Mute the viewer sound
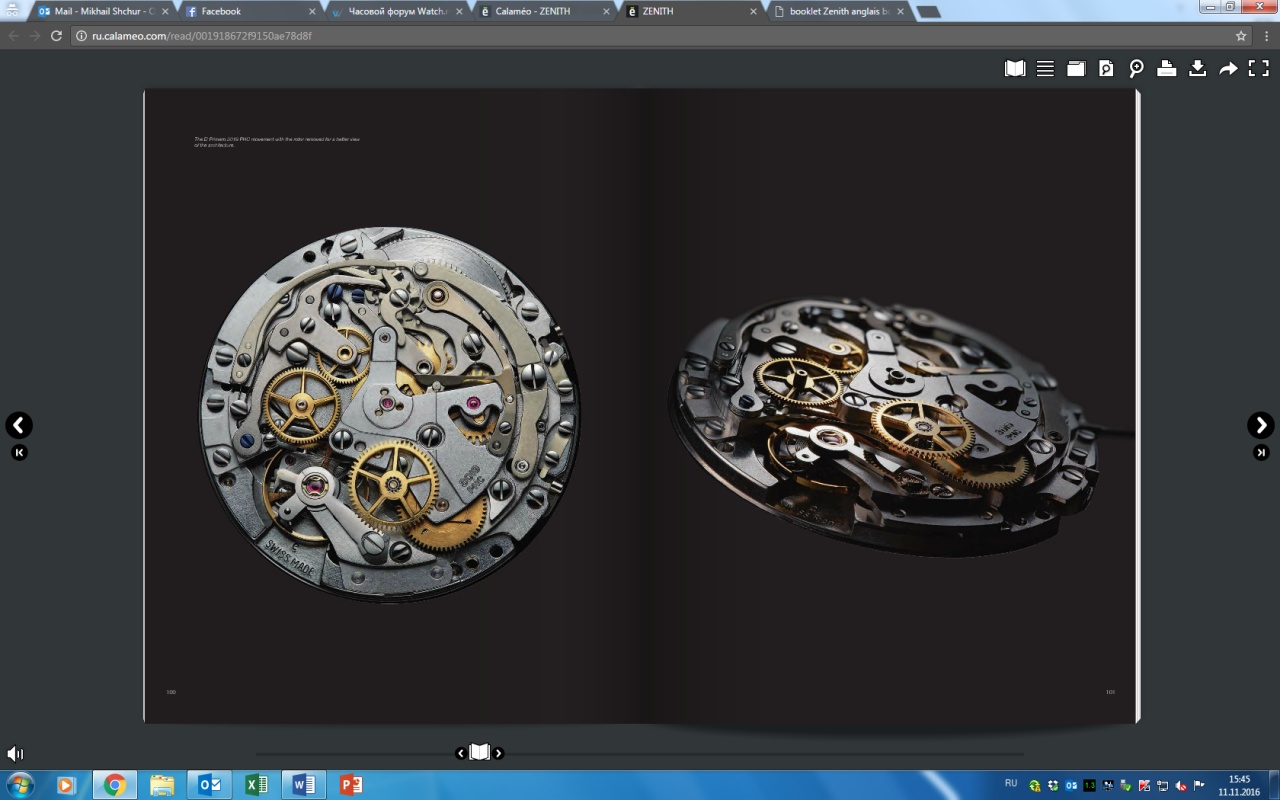The height and width of the screenshot is (800, 1280). 15,753
